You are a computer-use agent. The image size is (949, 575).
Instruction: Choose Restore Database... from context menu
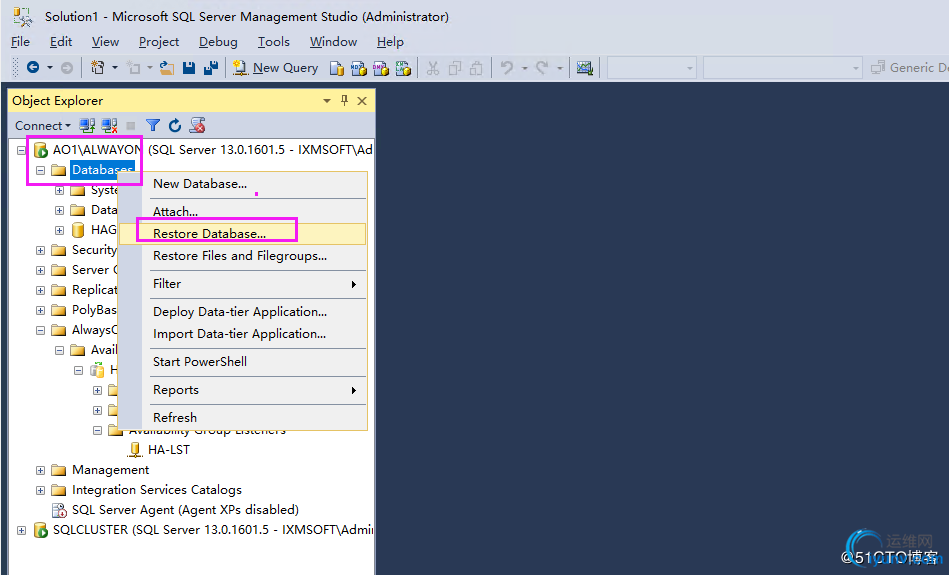pos(242,234)
